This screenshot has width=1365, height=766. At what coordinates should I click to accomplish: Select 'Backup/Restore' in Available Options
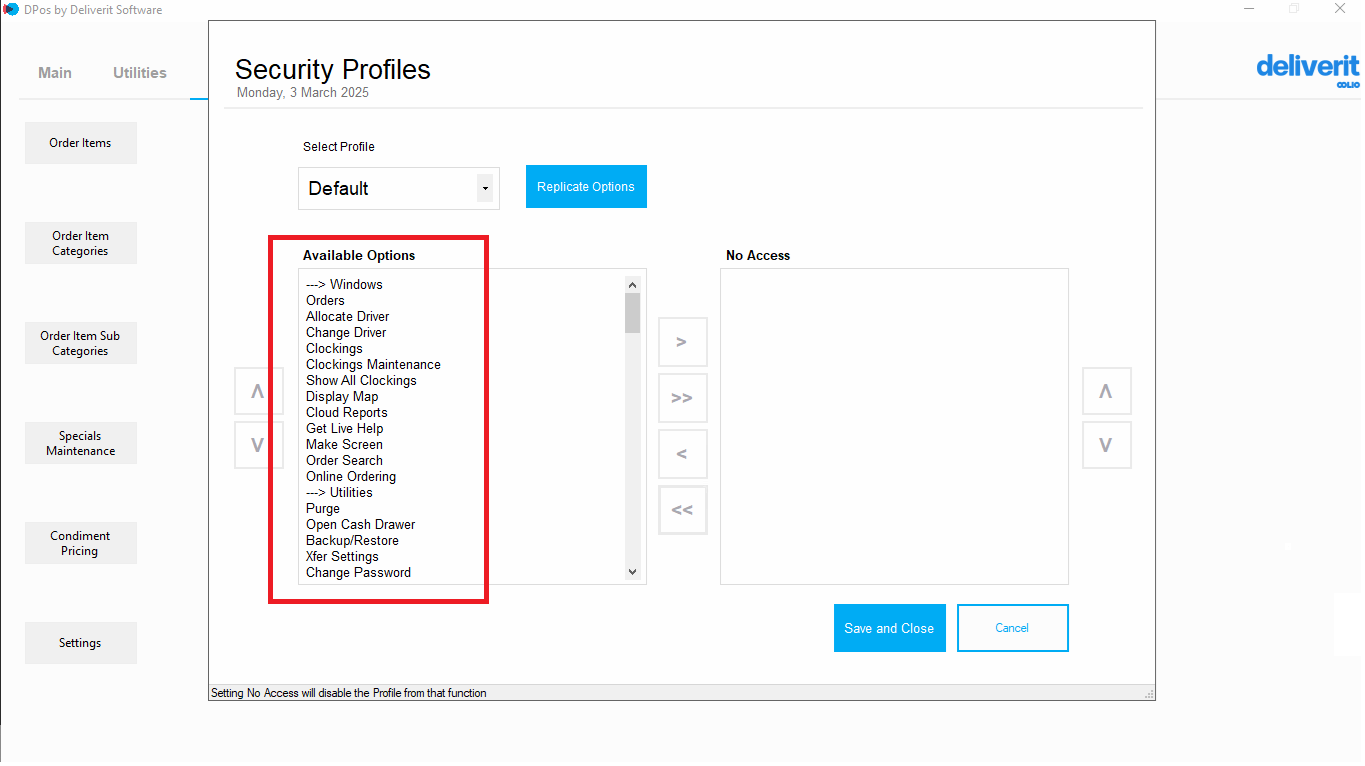(352, 540)
